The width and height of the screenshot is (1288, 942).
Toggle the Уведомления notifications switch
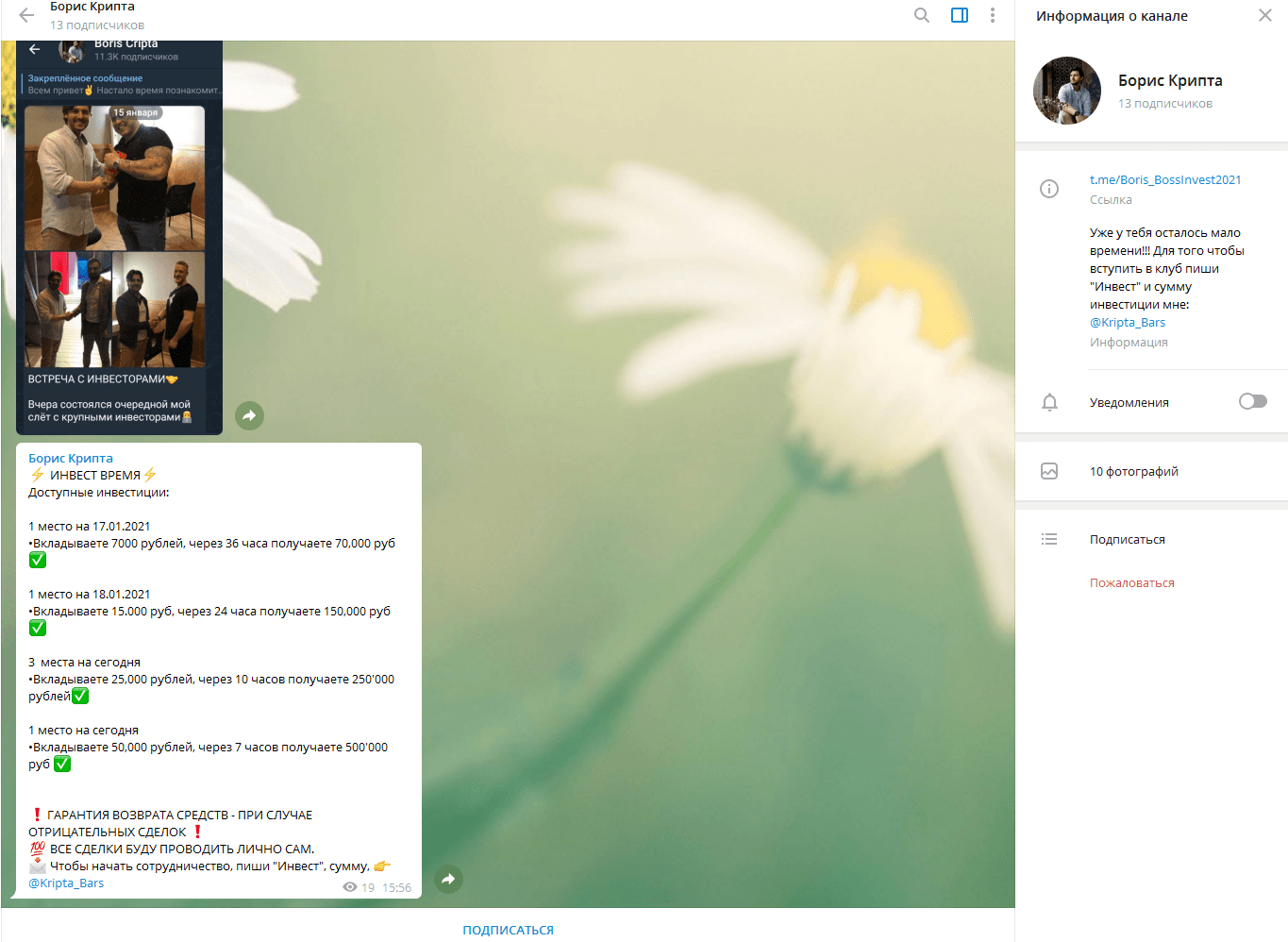point(1252,402)
